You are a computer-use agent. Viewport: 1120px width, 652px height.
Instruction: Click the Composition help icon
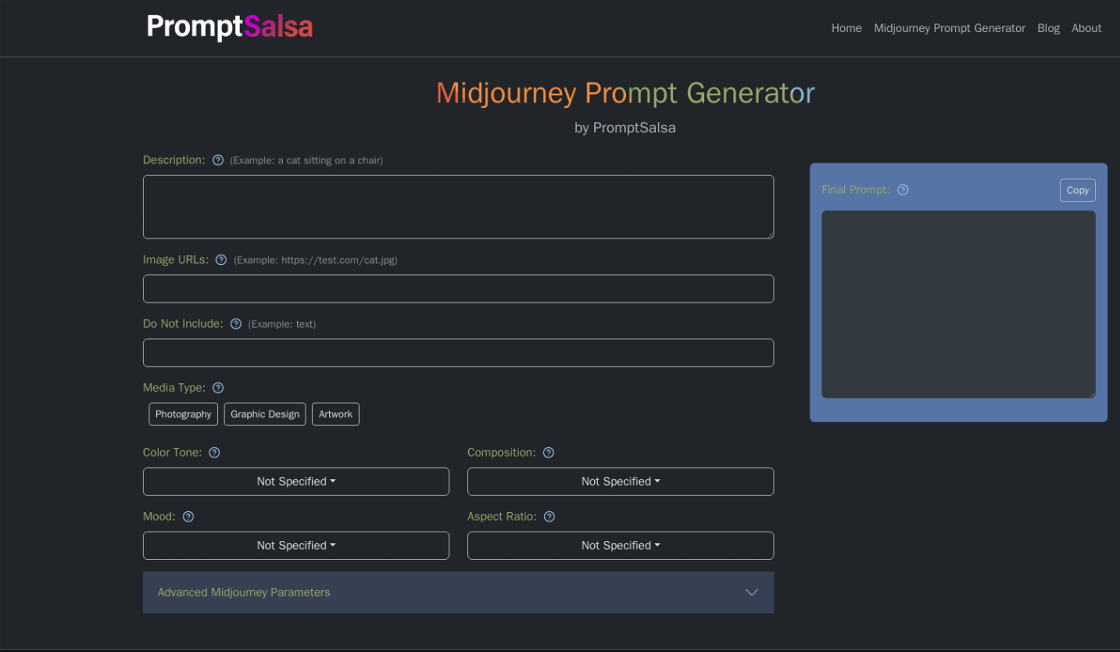pyautogui.click(x=548, y=453)
